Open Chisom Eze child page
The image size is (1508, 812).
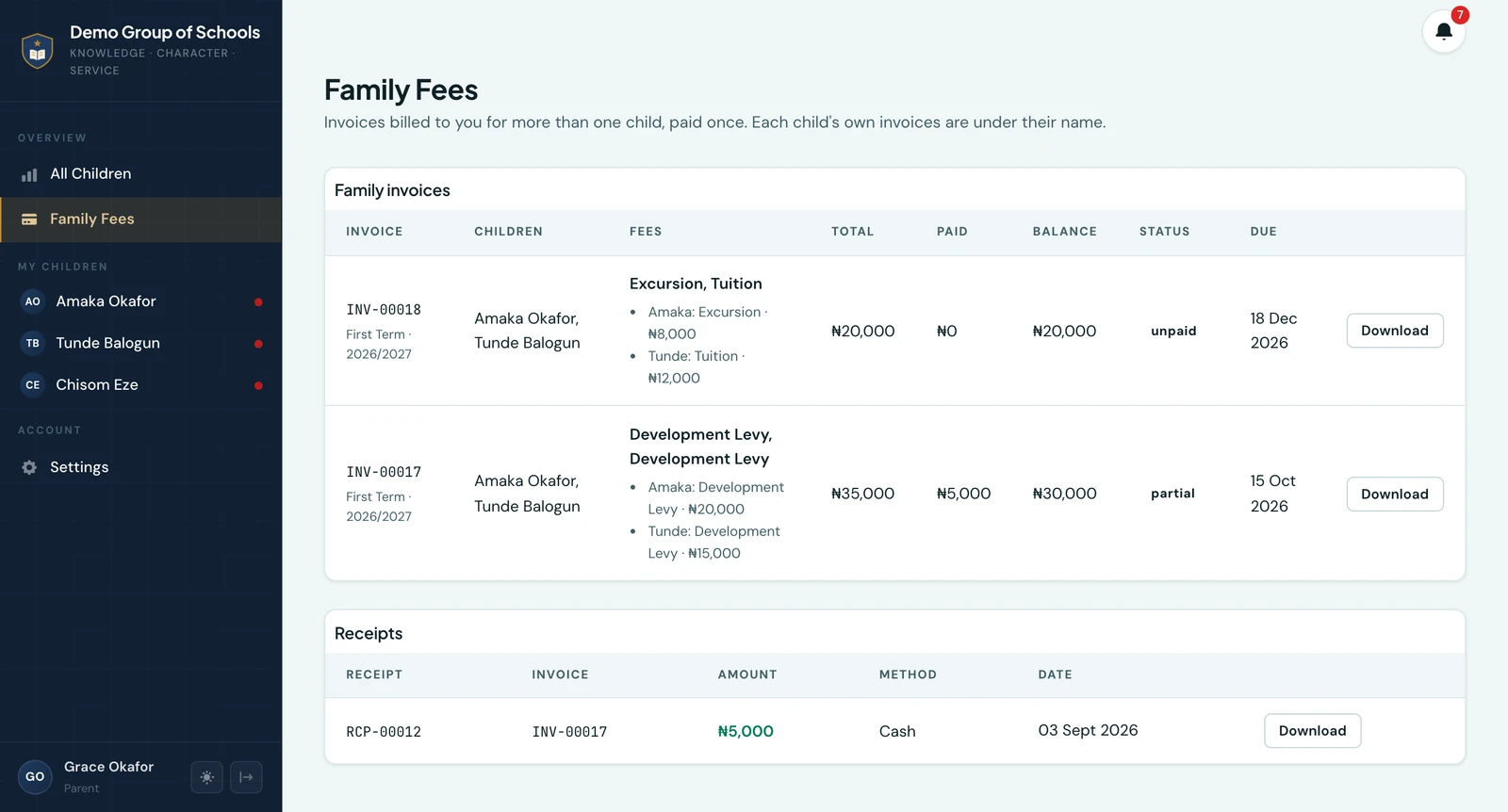[141, 384]
